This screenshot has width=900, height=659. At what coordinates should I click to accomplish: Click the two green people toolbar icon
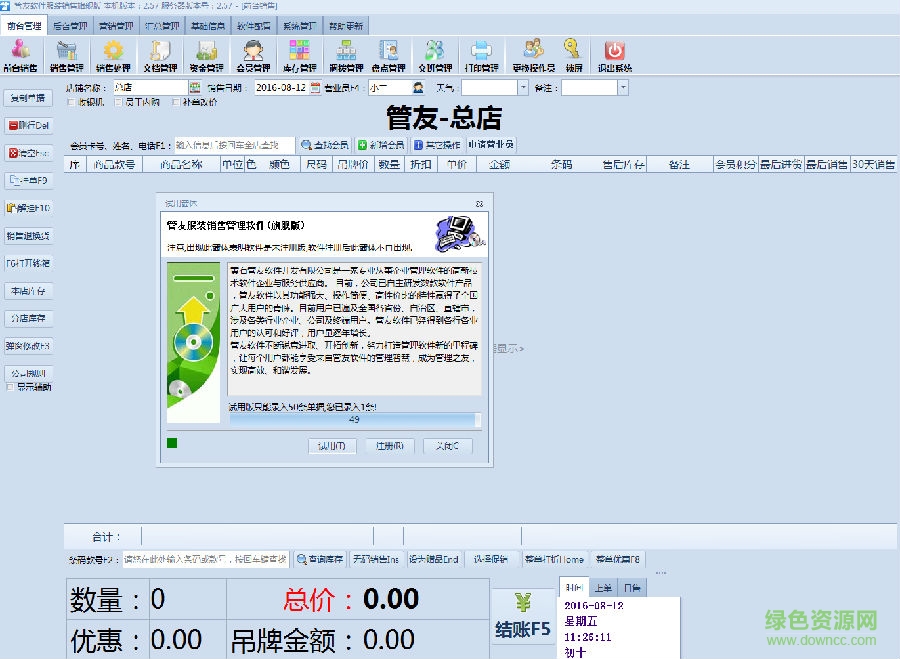coord(435,55)
